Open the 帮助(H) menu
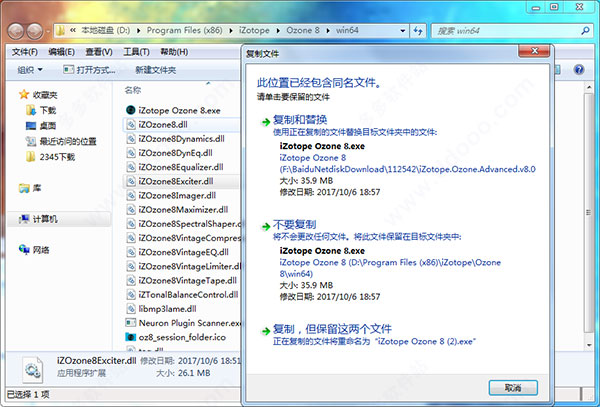The width and height of the screenshot is (600, 407). click(x=174, y=52)
